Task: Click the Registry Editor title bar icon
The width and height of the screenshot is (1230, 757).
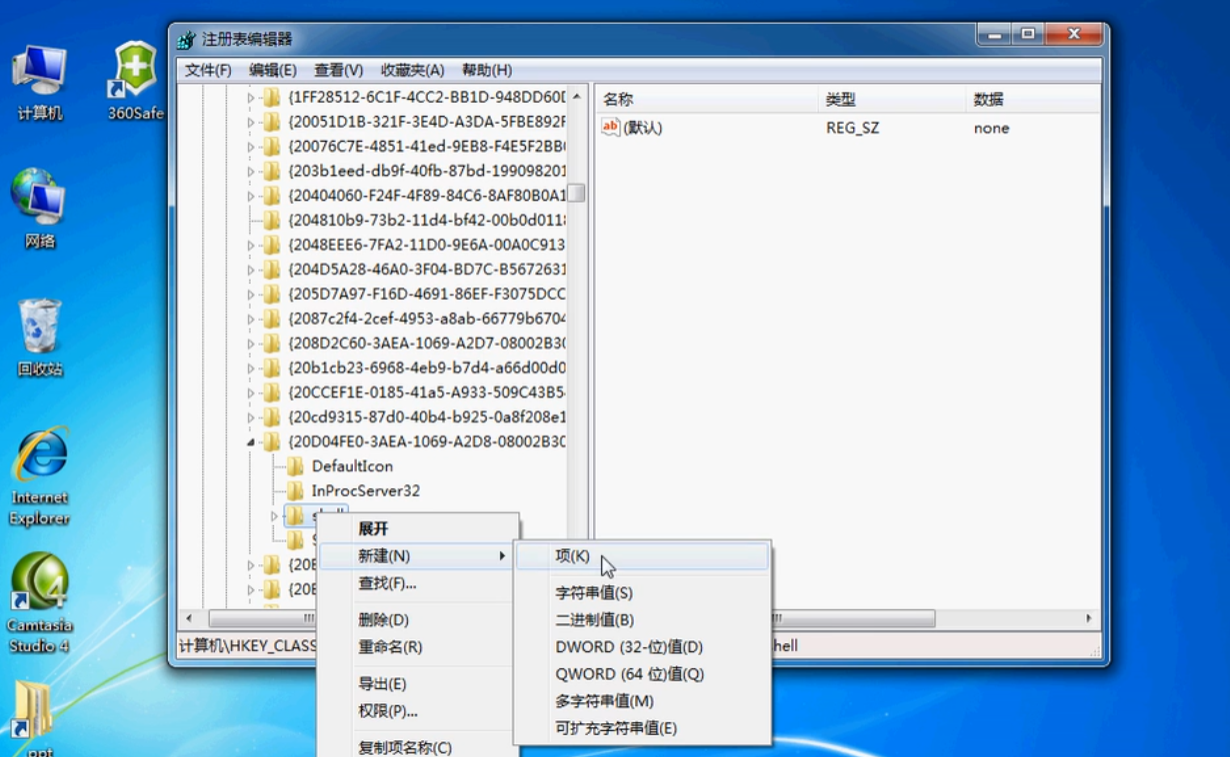Action: 186,39
